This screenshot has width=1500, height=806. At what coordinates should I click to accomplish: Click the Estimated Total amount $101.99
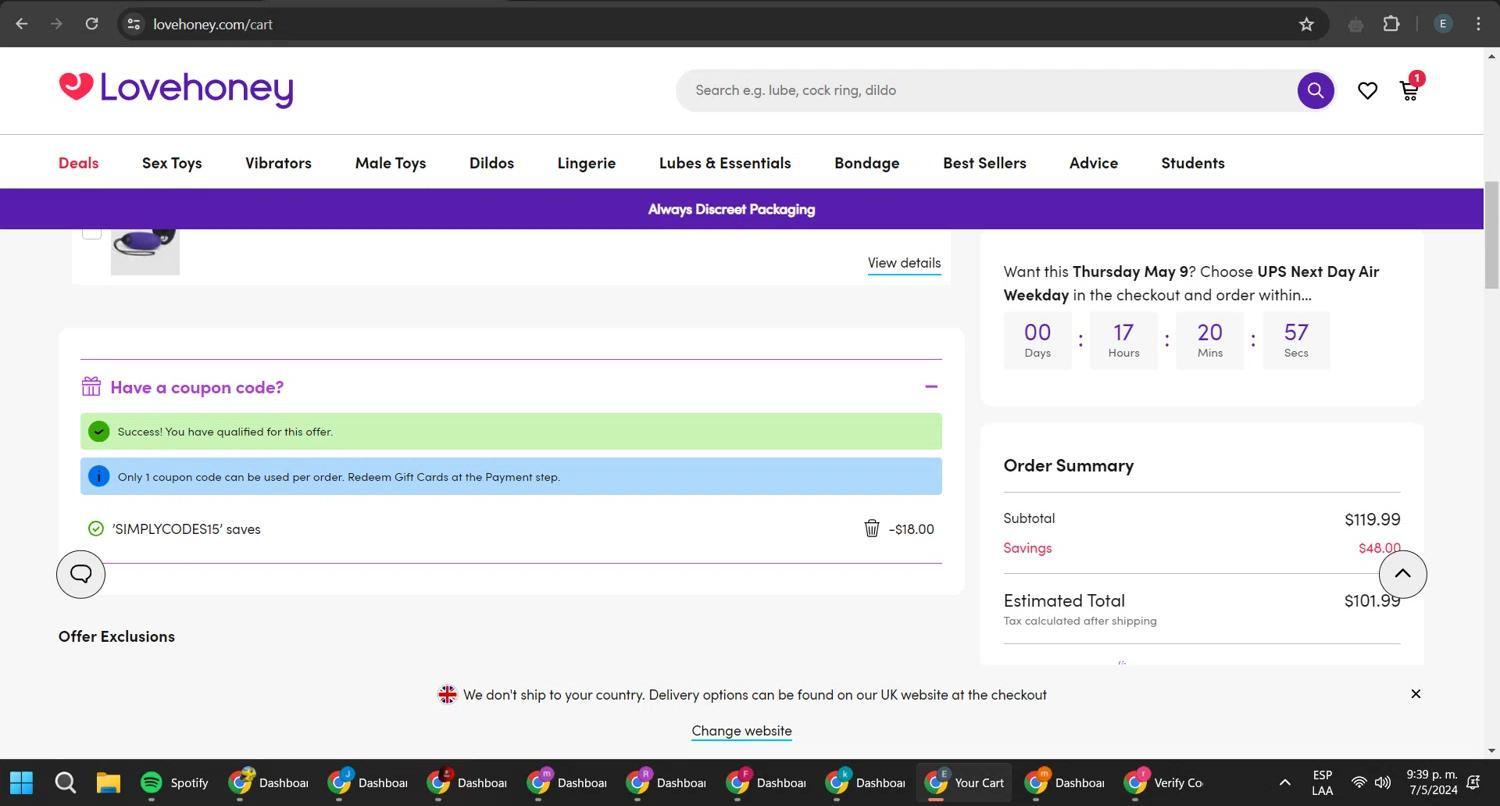pos(1372,600)
